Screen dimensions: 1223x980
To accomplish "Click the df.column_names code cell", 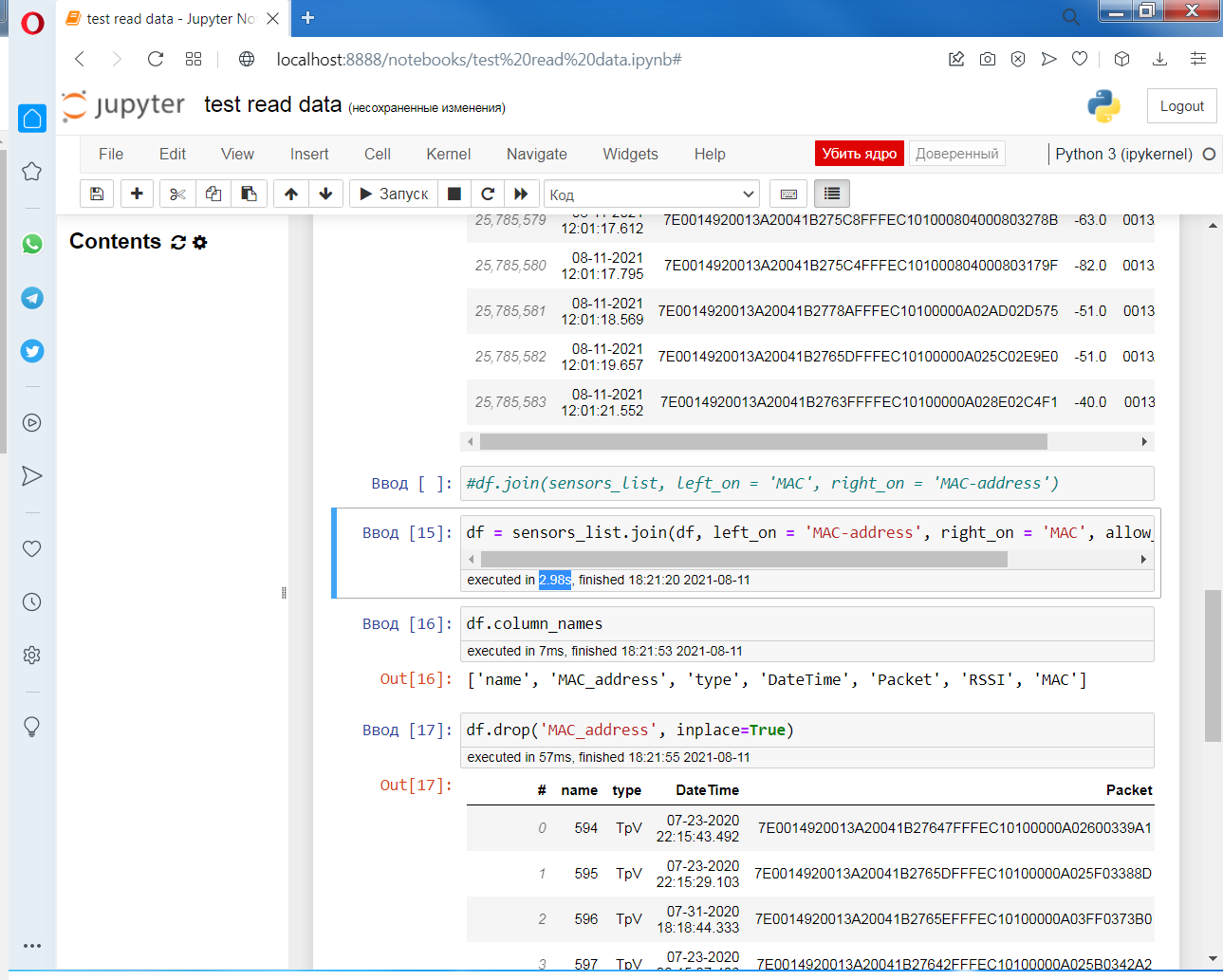I will 806,623.
